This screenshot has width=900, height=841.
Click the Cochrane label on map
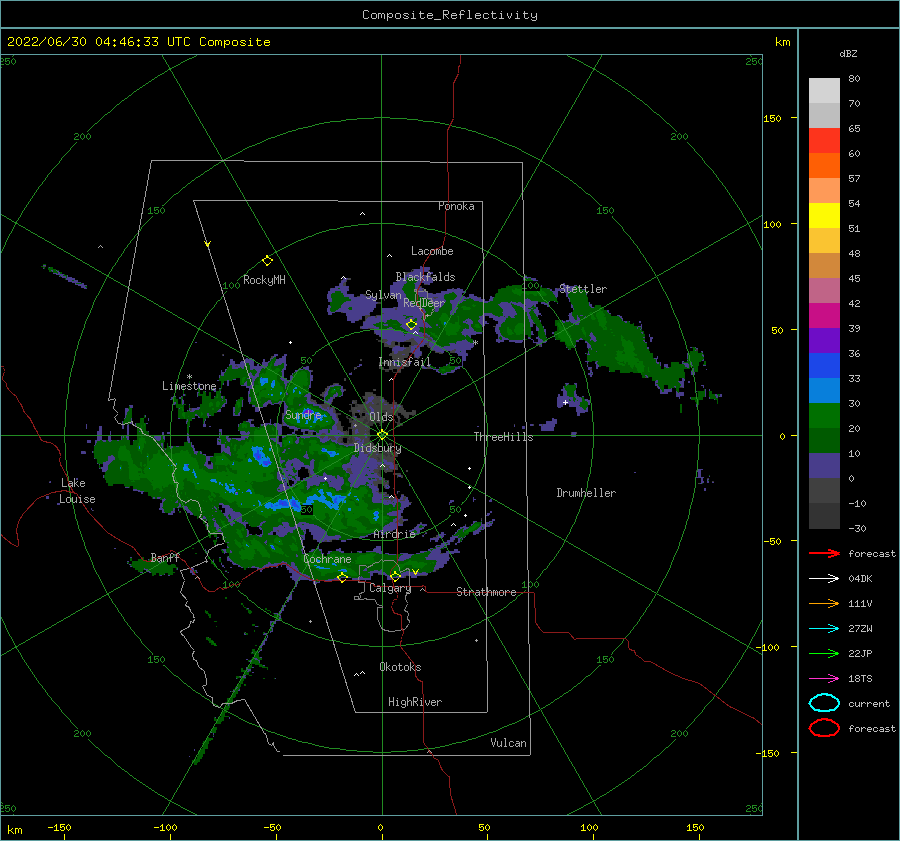[x=327, y=559]
